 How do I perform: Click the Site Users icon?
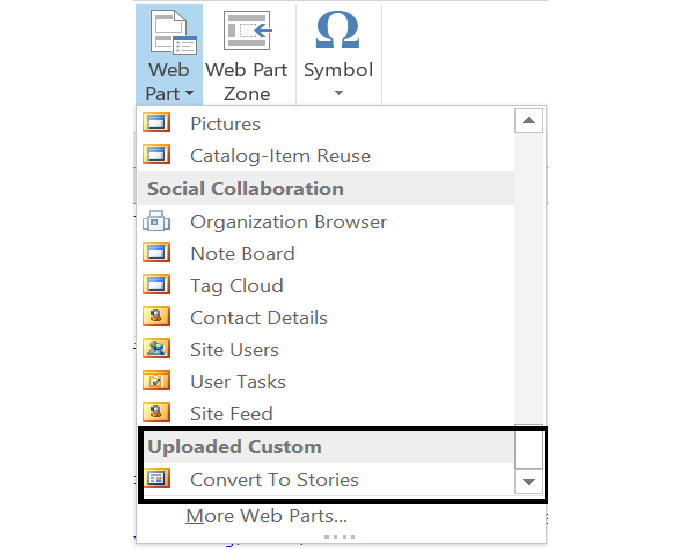(x=156, y=348)
